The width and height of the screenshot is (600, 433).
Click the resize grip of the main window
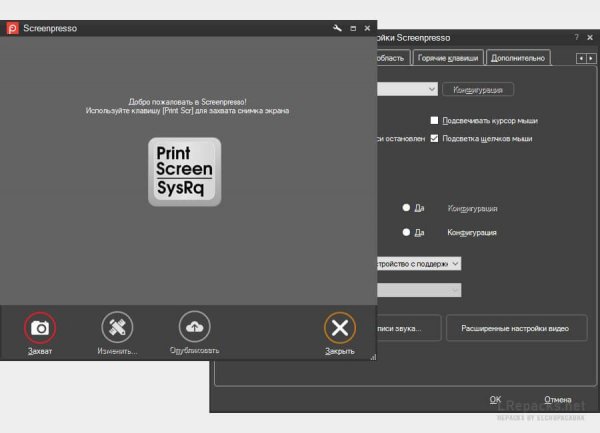coord(373,357)
